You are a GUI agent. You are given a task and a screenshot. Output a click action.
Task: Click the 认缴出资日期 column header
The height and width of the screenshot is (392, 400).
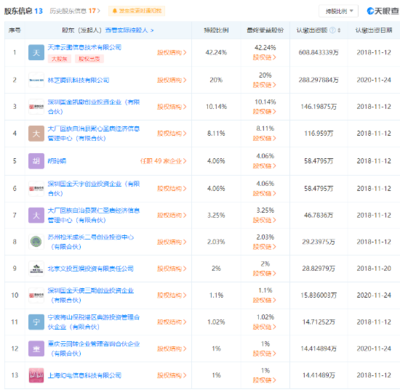[374, 30]
